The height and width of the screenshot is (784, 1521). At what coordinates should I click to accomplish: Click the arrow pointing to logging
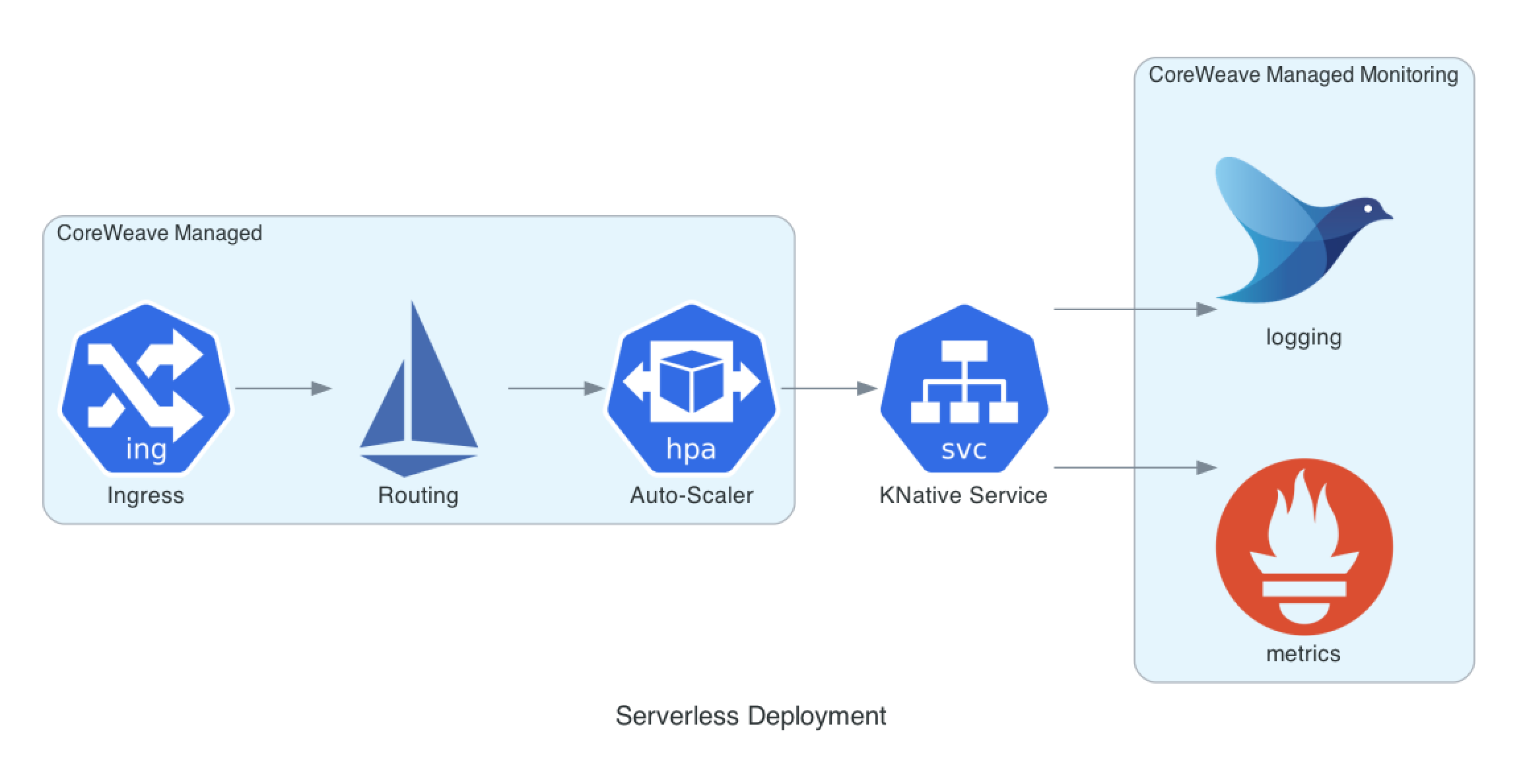(x=1134, y=309)
